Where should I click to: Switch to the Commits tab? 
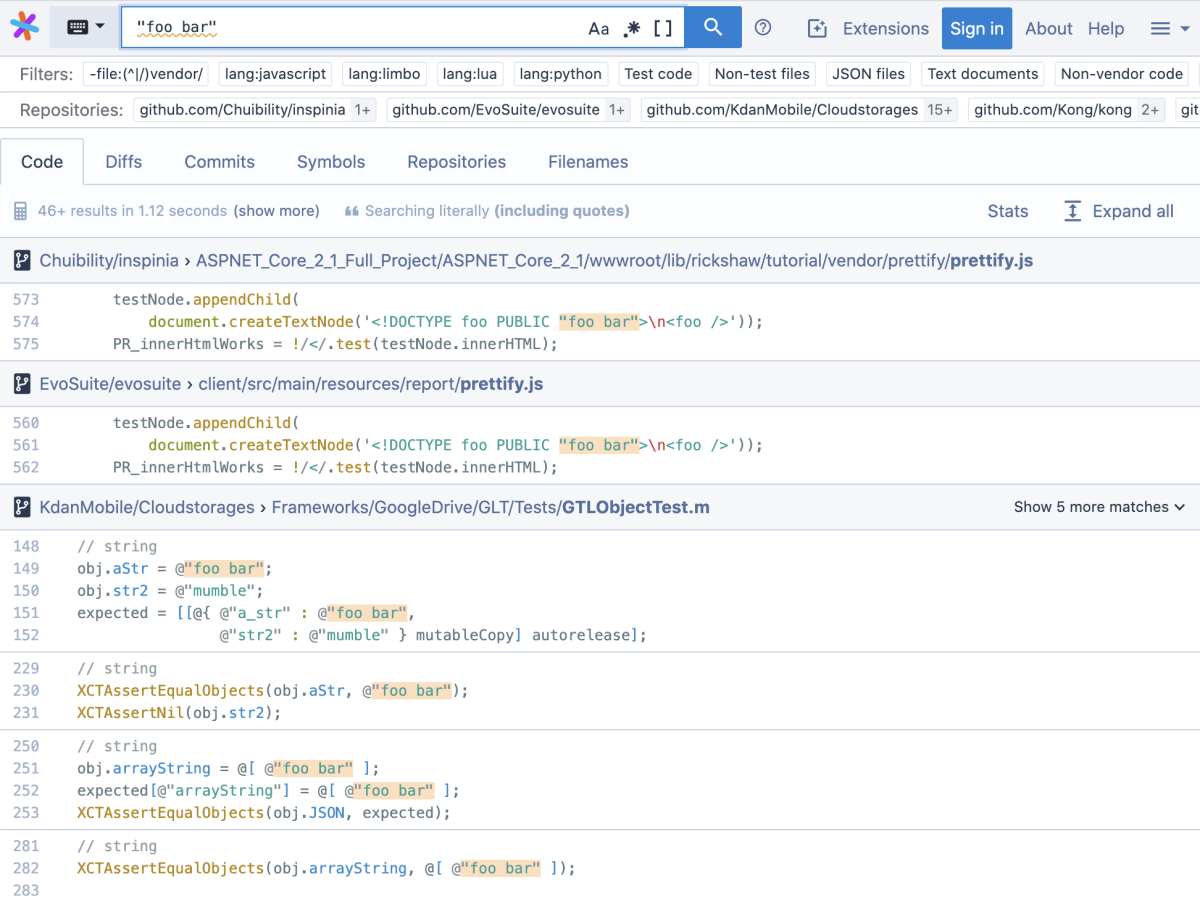pyautogui.click(x=220, y=162)
